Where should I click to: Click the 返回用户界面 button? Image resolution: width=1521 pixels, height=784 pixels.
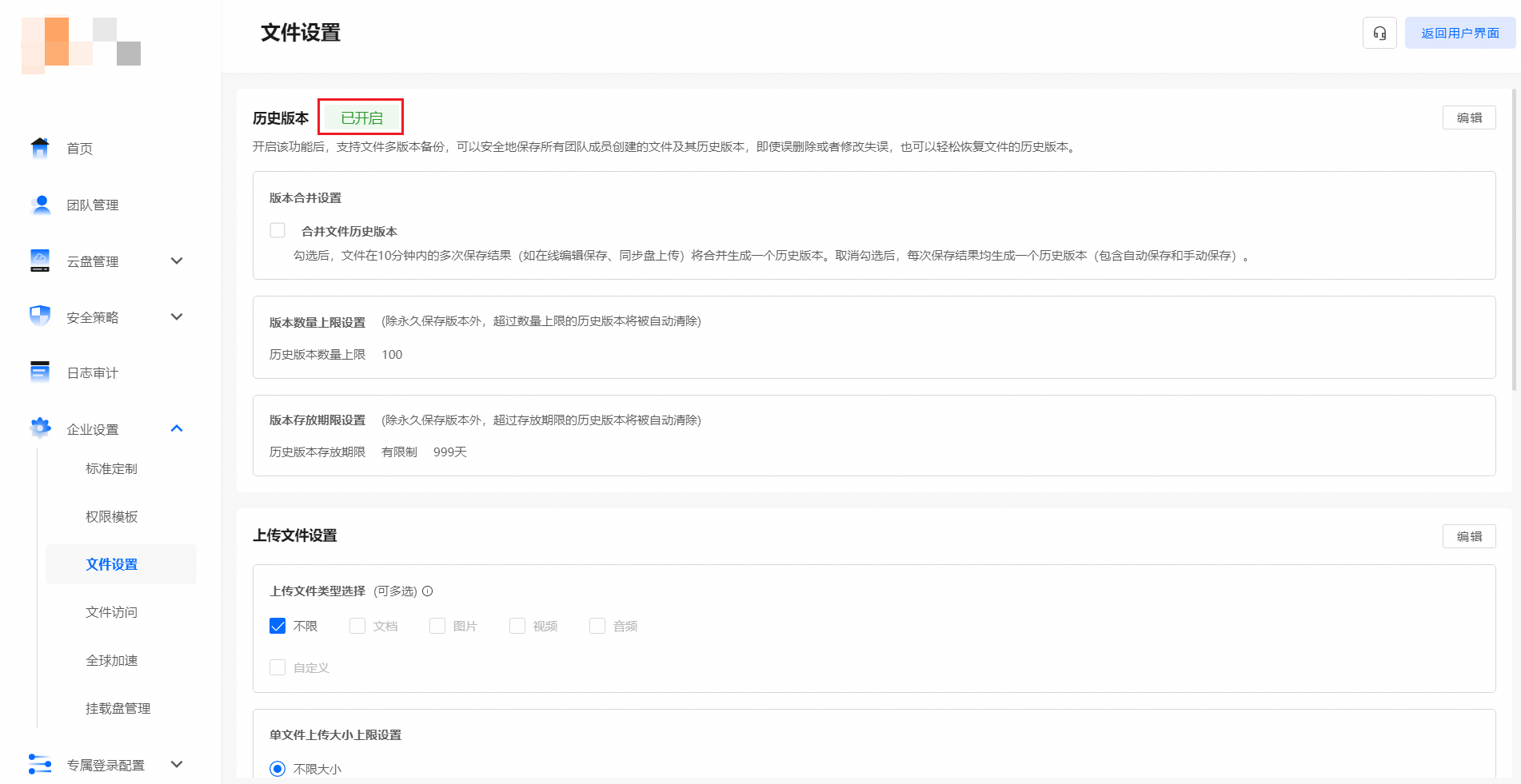point(1460,33)
